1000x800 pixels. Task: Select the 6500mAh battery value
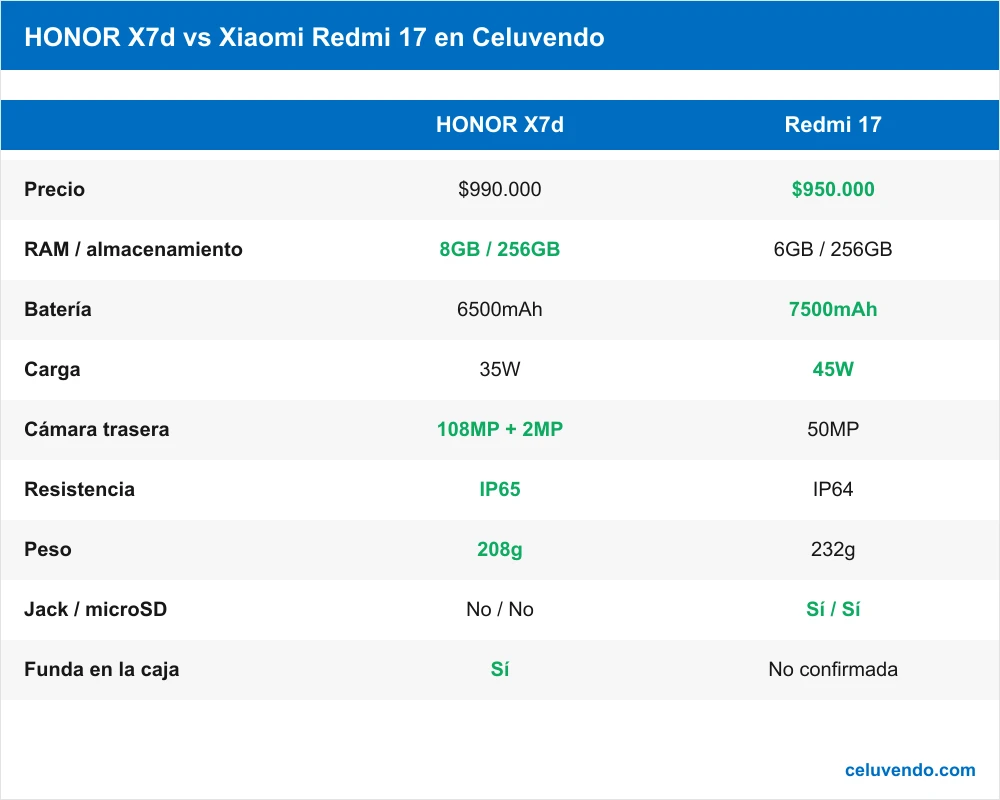click(499, 309)
